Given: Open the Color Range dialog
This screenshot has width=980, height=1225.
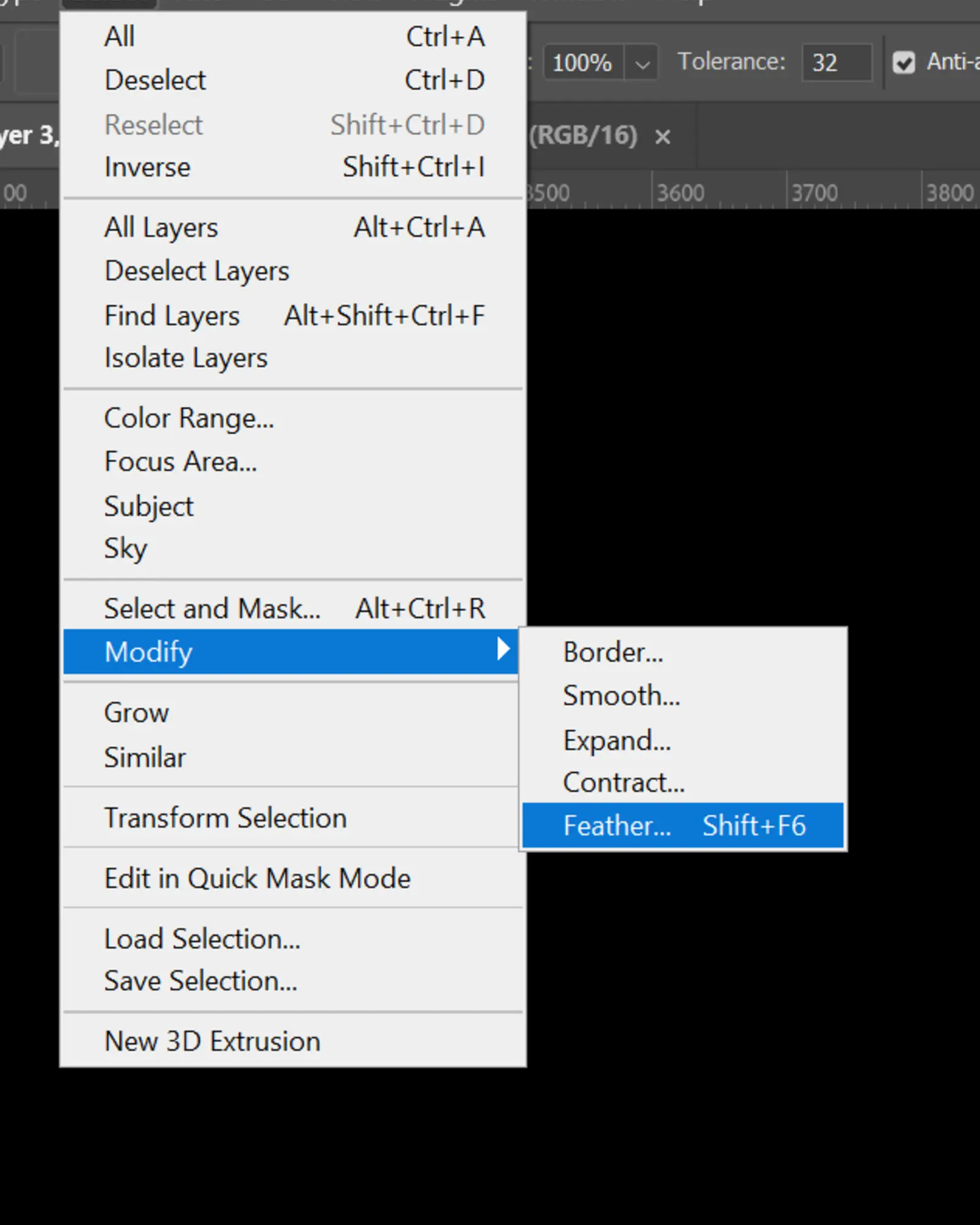Looking at the screenshot, I should (x=189, y=418).
